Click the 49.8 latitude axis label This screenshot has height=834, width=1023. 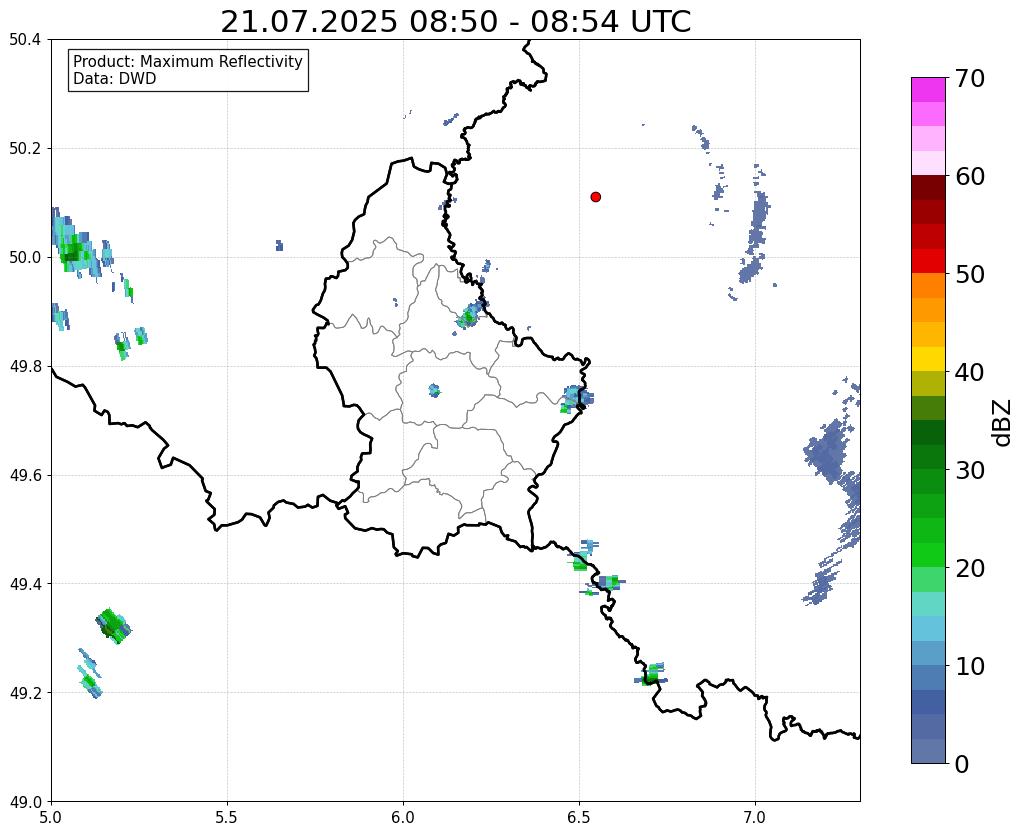25,367
